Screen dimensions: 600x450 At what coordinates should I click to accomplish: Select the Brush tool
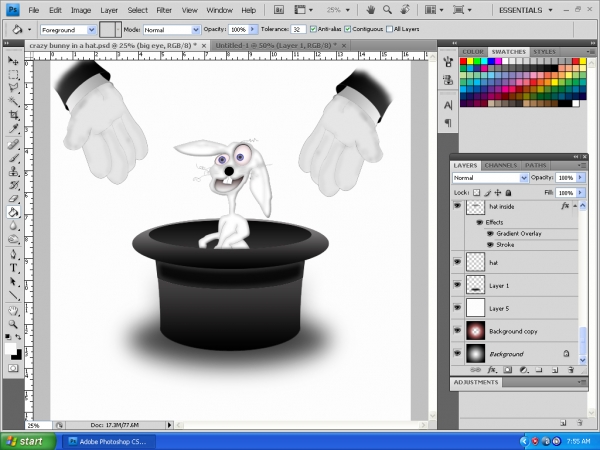[x=13, y=158]
